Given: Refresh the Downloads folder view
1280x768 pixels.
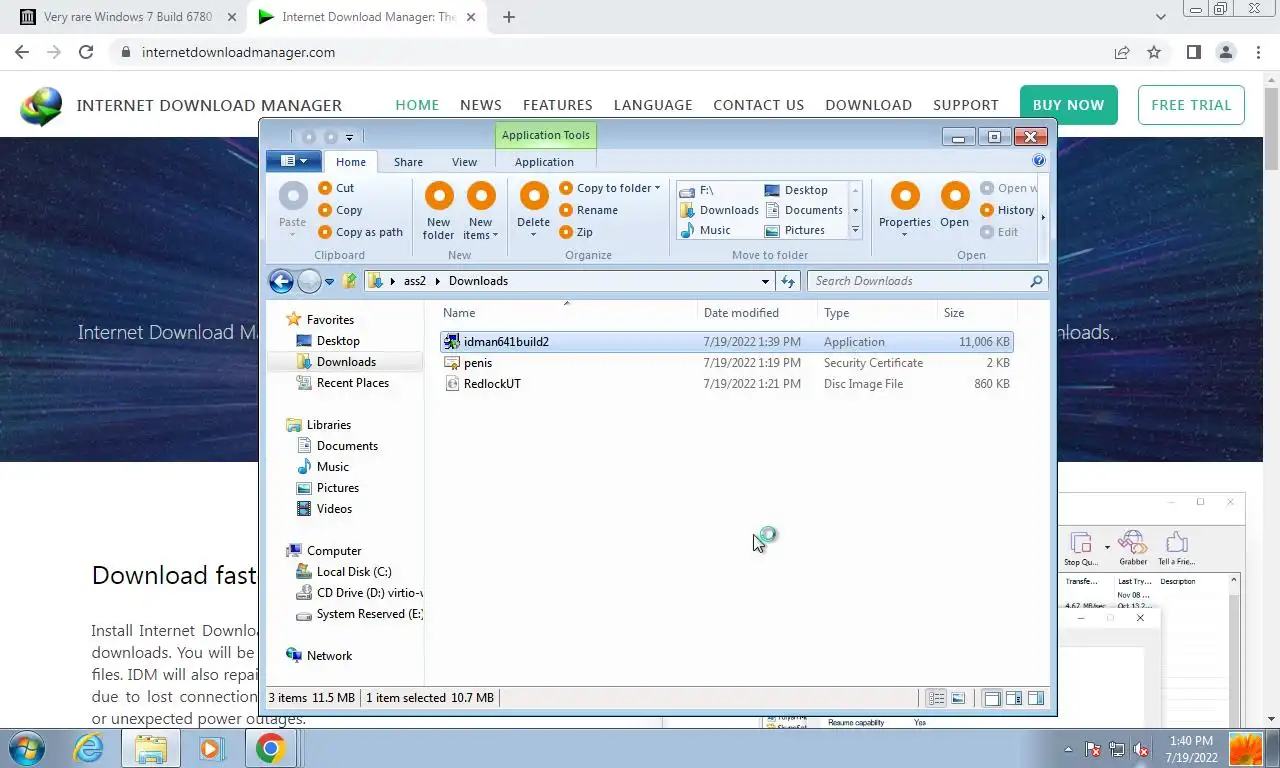Looking at the screenshot, I should click(x=788, y=281).
